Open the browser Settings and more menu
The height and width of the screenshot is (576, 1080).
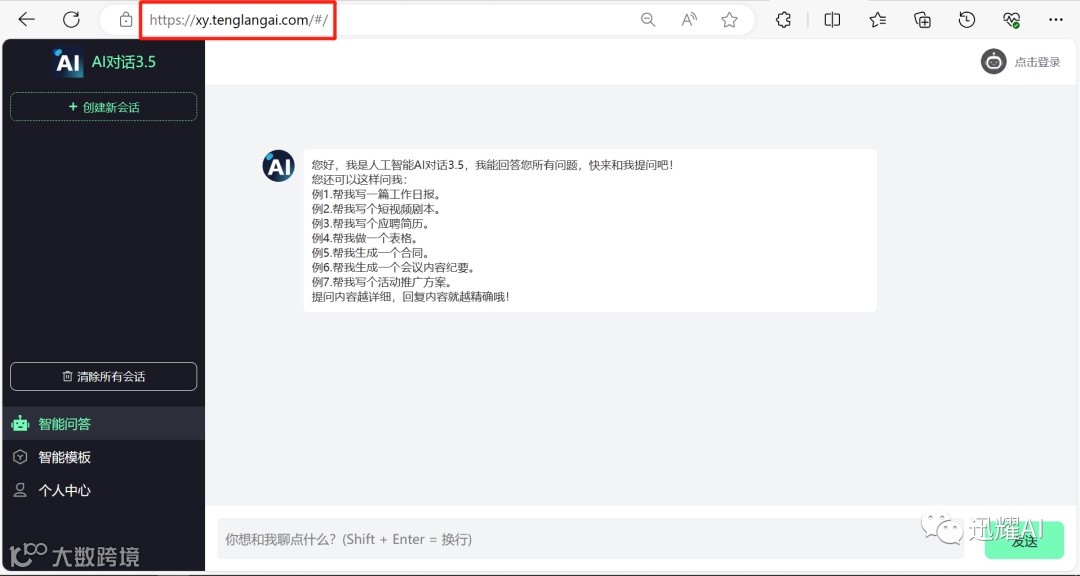coord(1056,20)
